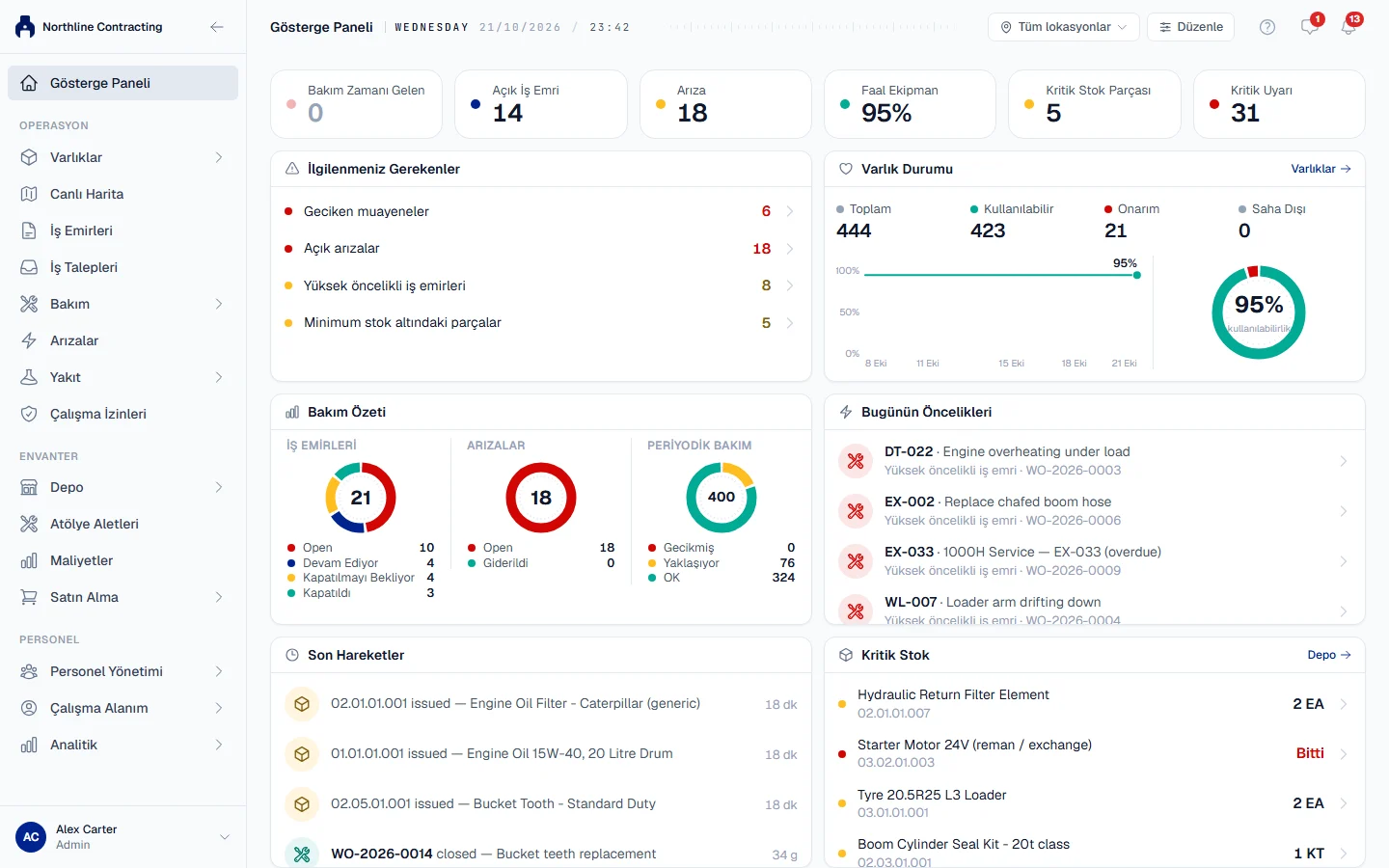Click the Arızalar lightning icon
Image resolution: width=1389 pixels, height=868 pixels.
coord(29,340)
